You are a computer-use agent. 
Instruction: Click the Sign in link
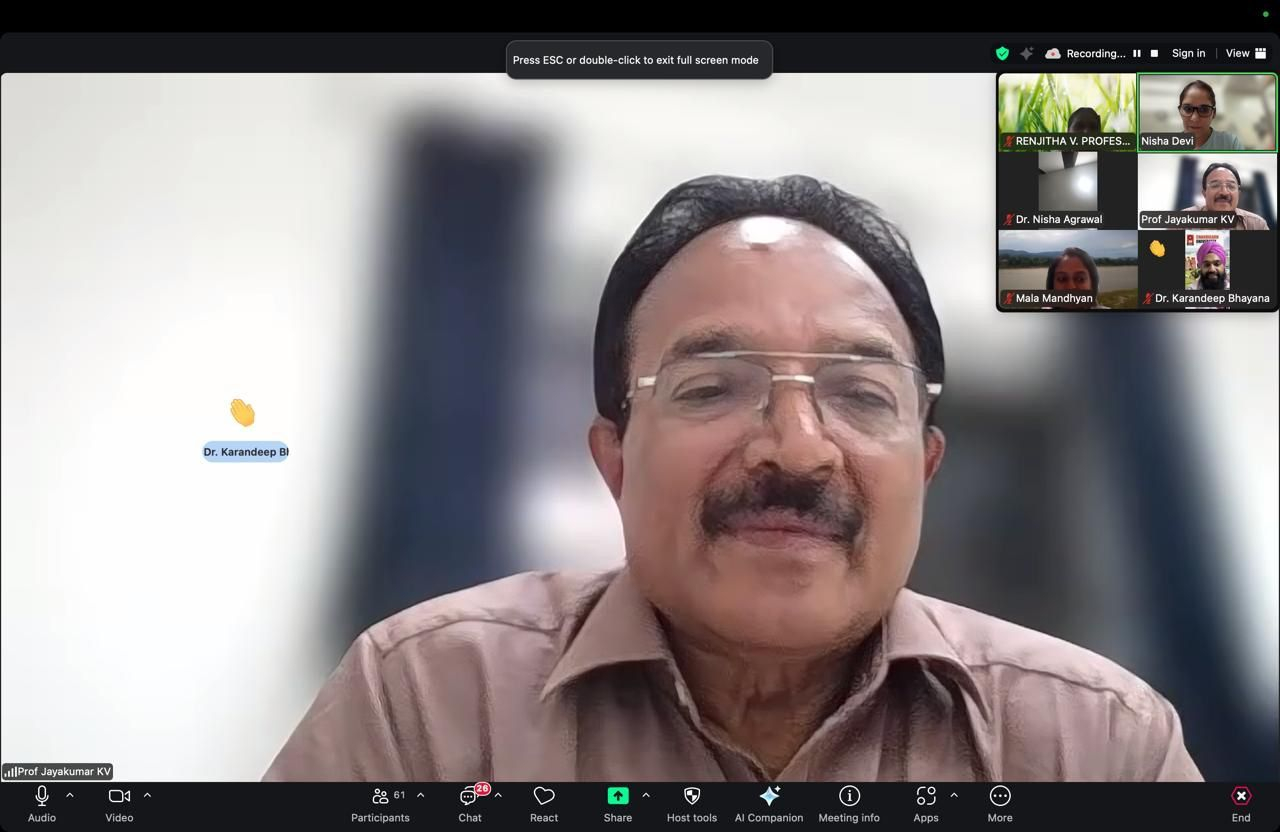[1188, 54]
